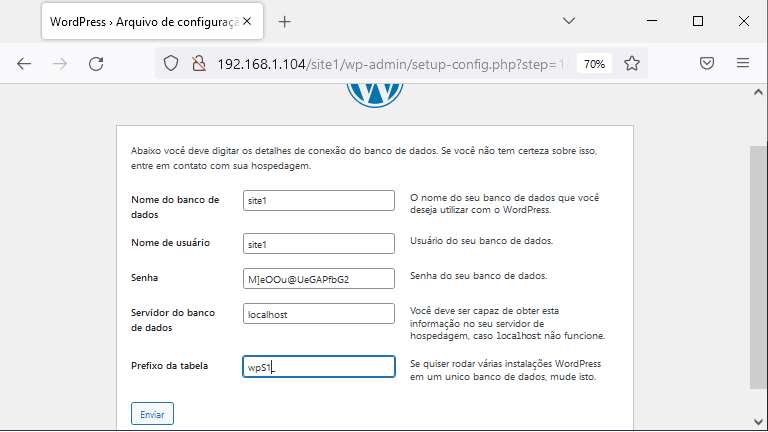Viewport: 768px width, 432px height.
Task: Click the 'Prefixo da tabela' label
Action: [169, 366]
